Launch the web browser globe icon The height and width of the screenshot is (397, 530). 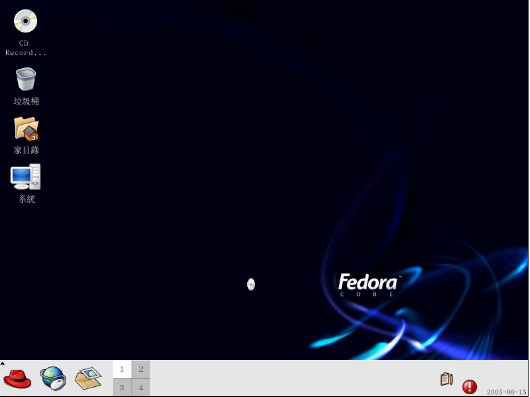(53, 378)
